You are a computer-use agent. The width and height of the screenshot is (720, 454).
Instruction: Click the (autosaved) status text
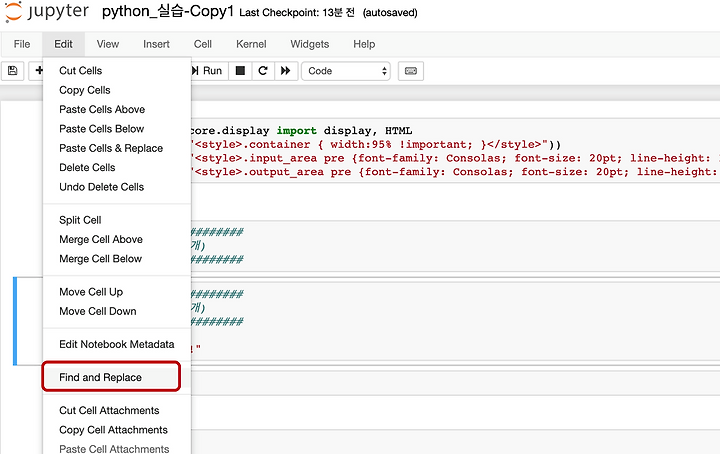[390, 13]
